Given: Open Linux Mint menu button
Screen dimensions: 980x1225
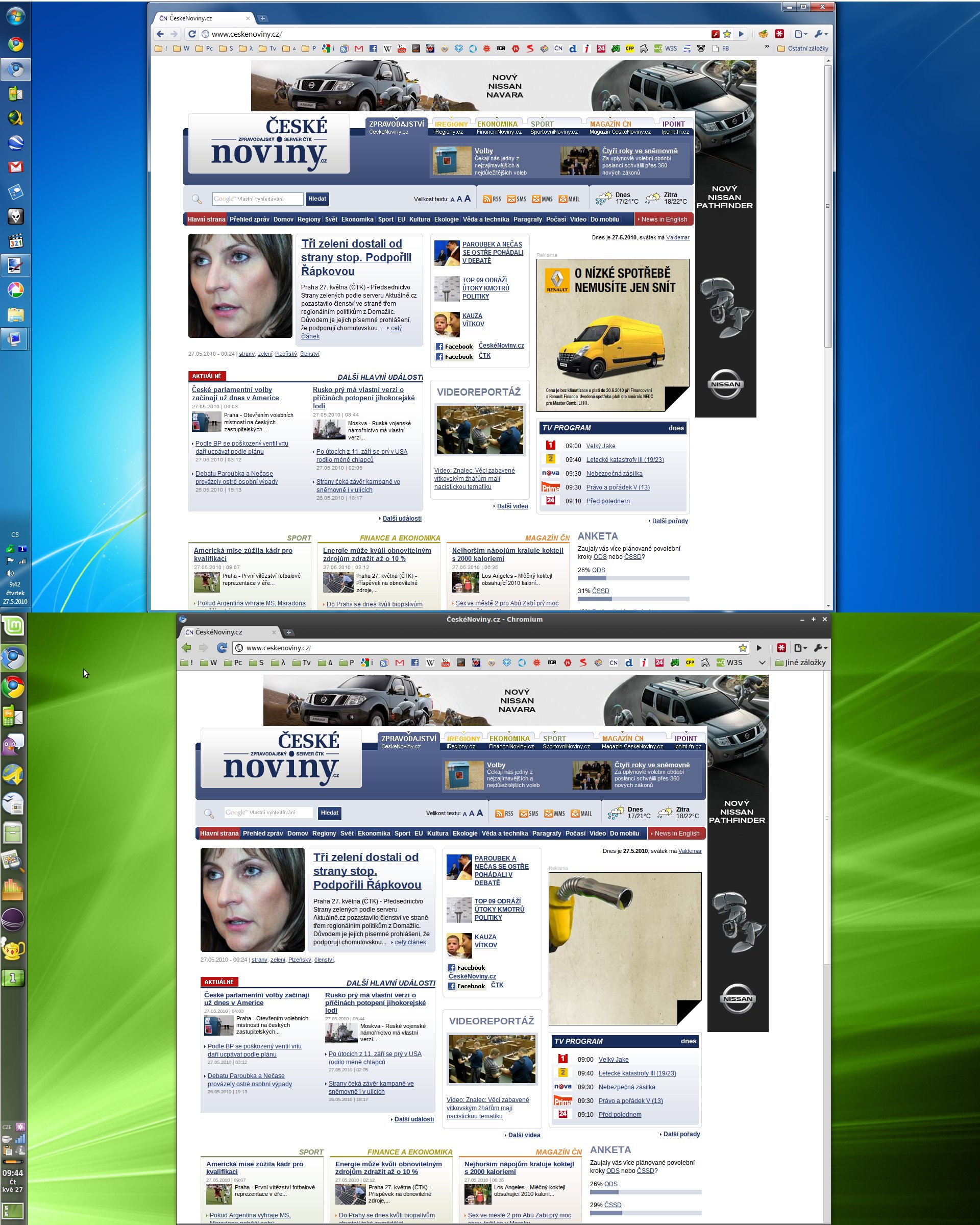Looking at the screenshot, I should [13, 626].
